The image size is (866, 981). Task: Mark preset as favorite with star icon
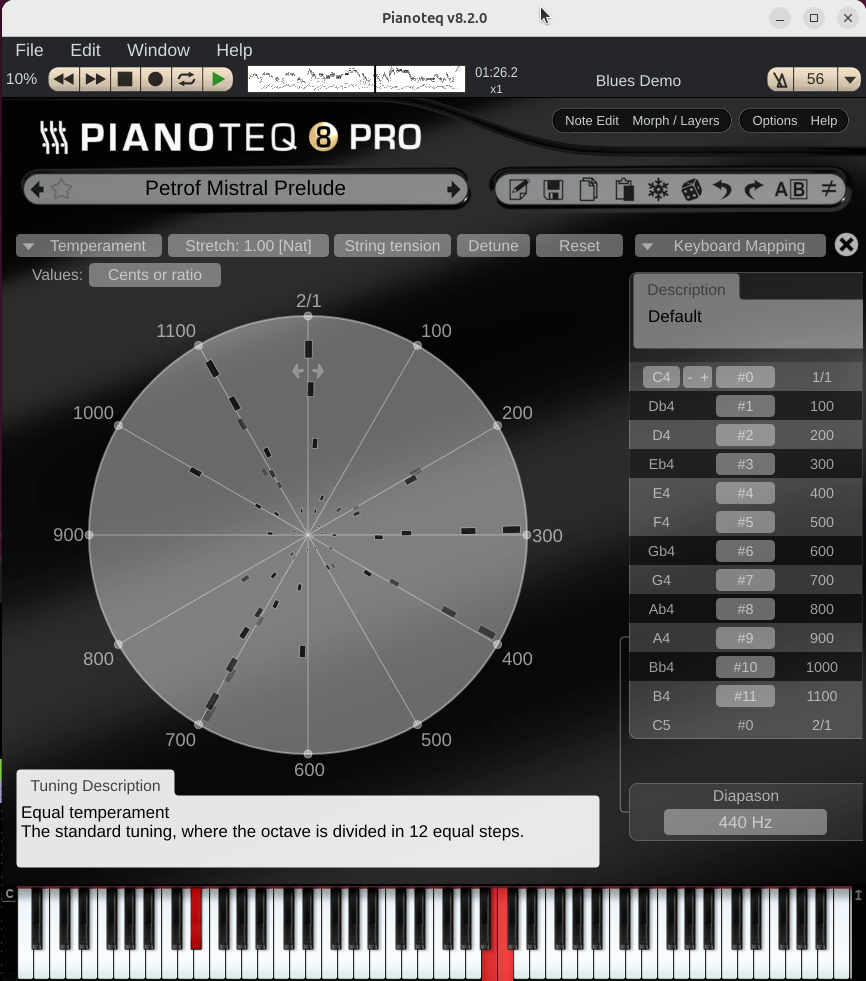tap(62, 189)
